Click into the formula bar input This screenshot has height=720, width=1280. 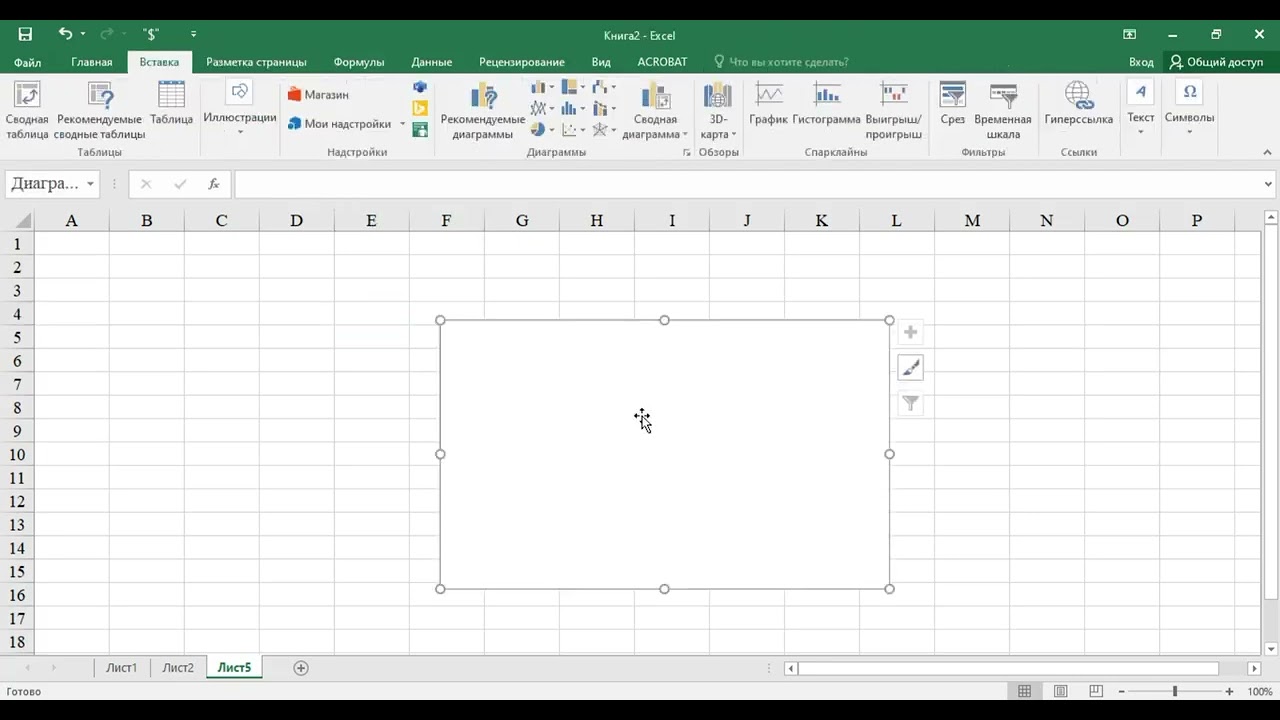(748, 184)
